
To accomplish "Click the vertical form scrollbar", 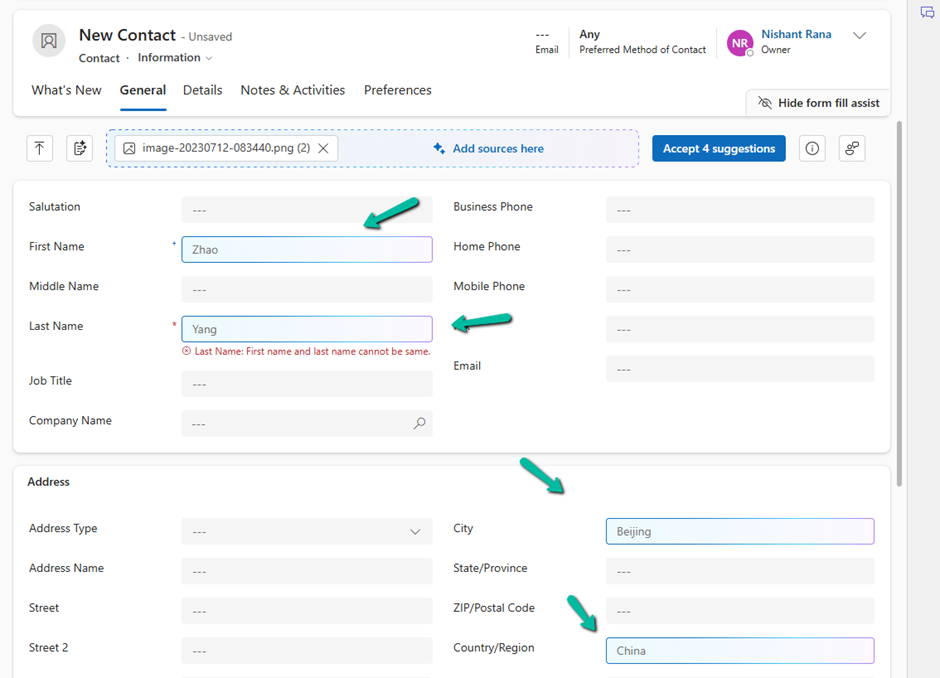I will (899, 304).
